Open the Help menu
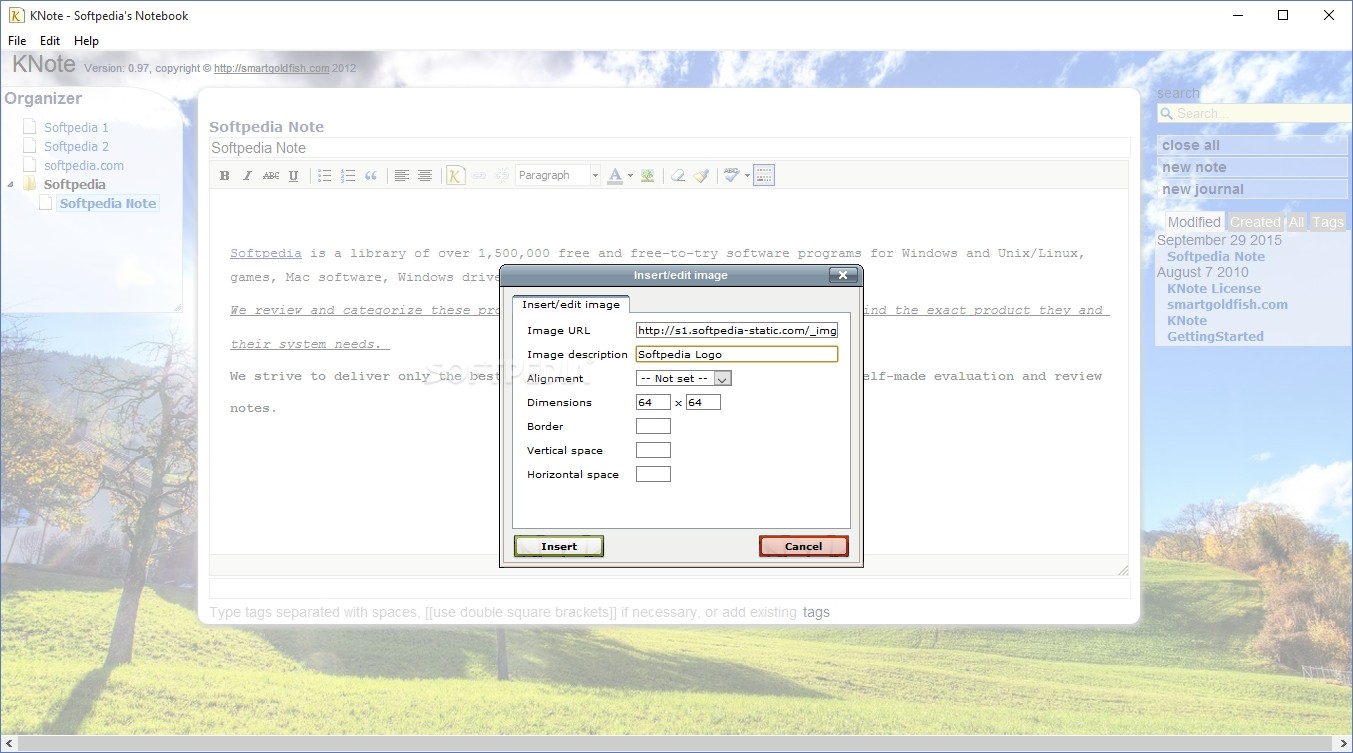 pyautogui.click(x=86, y=41)
